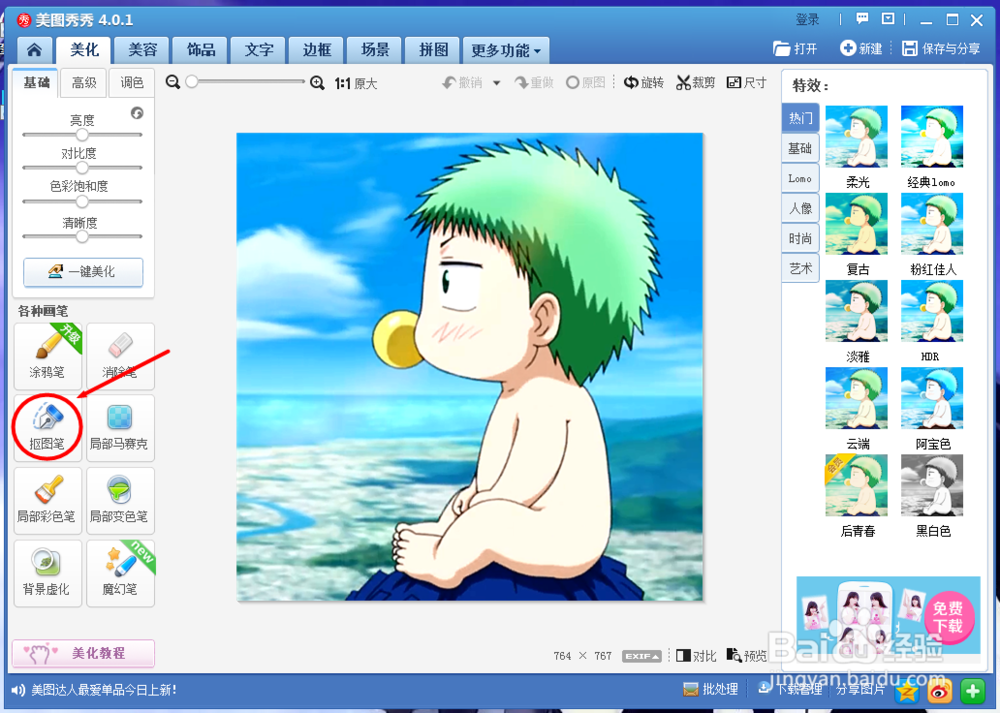Click the 打开 open file icon
The width and height of the screenshot is (1000, 713).
[x=781, y=48]
